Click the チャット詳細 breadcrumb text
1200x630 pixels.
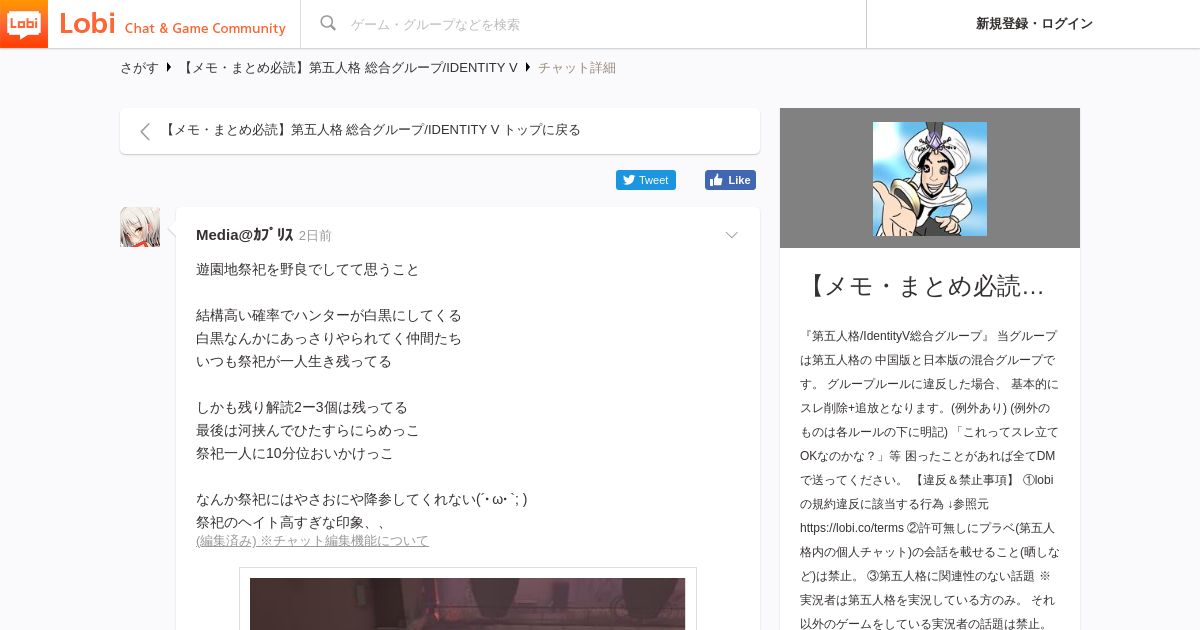[x=577, y=68]
